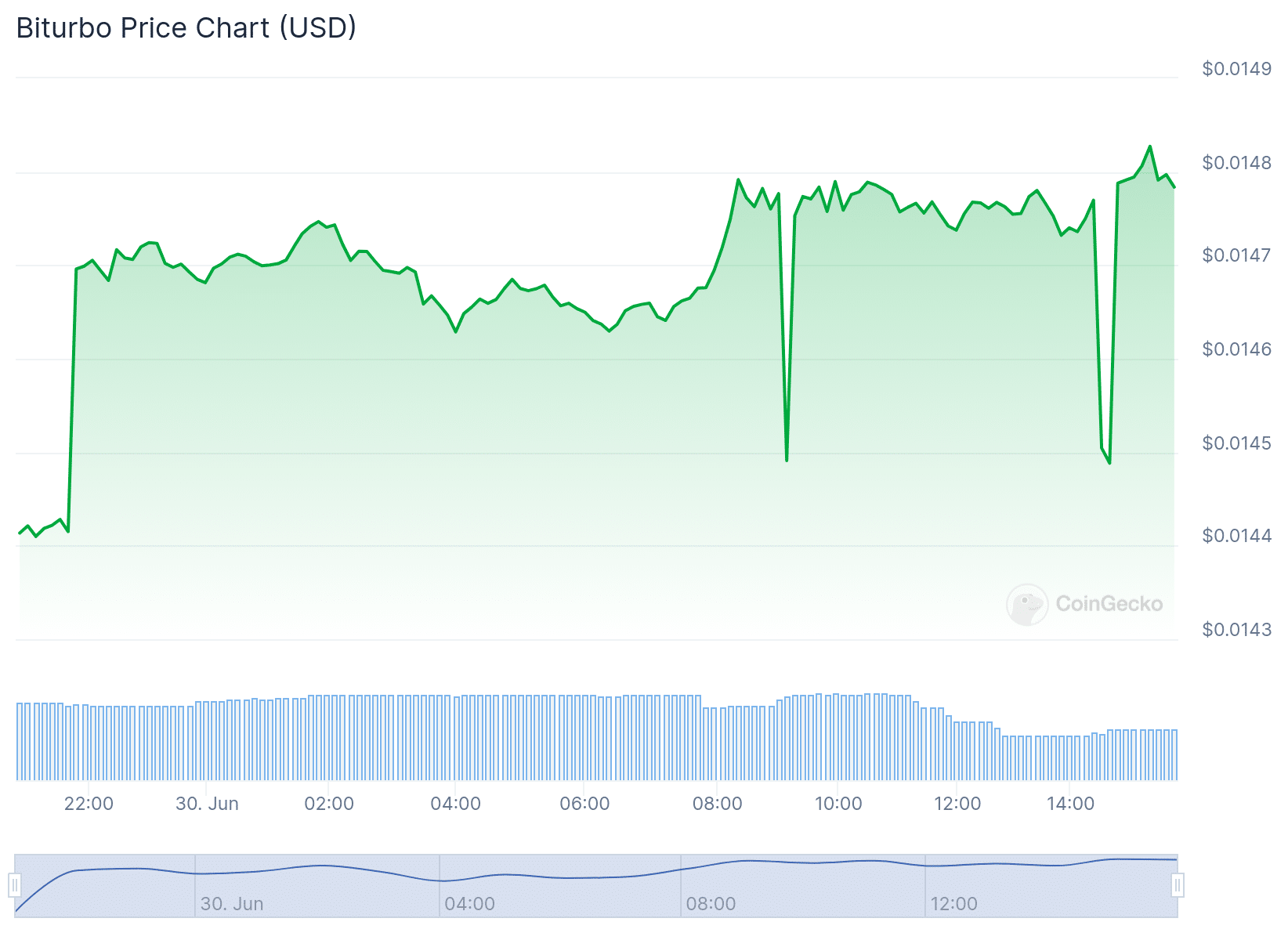This screenshot has height=940, width=1288.
Task: Click the 12:00 label in the navigator
Action: (x=953, y=904)
